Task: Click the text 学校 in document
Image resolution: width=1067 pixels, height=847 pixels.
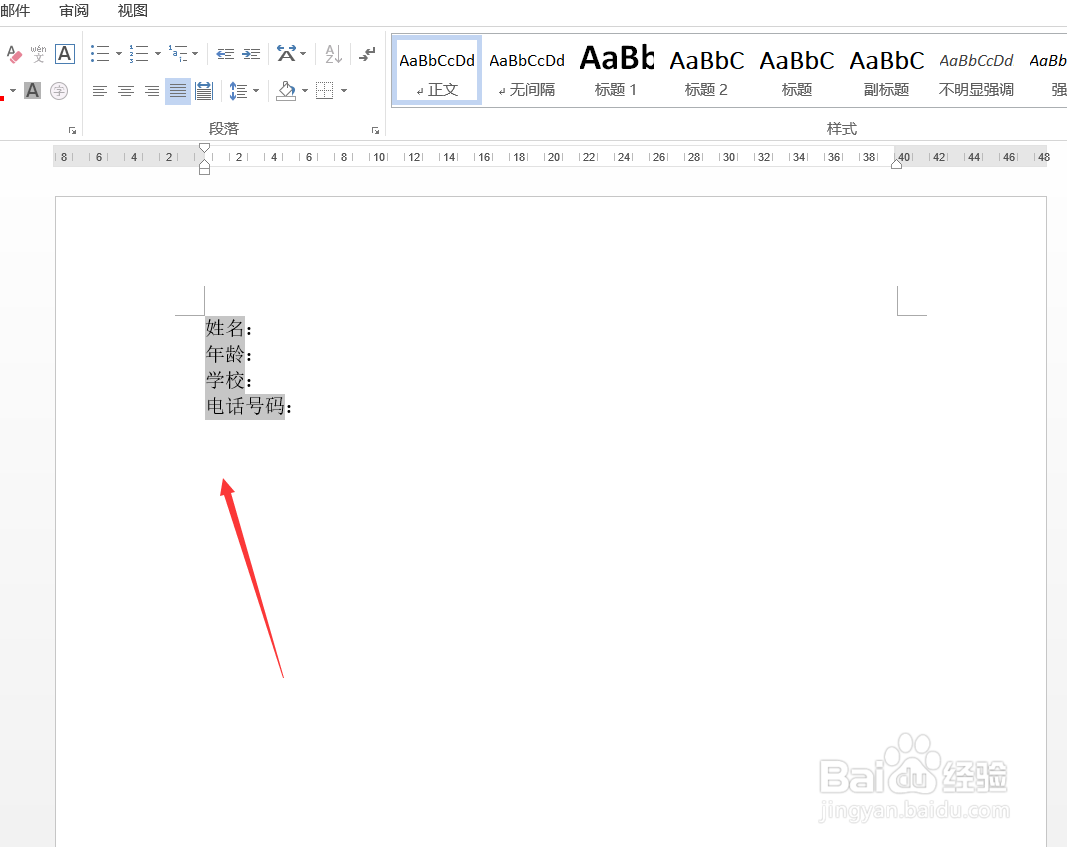Action: pyautogui.click(x=225, y=380)
